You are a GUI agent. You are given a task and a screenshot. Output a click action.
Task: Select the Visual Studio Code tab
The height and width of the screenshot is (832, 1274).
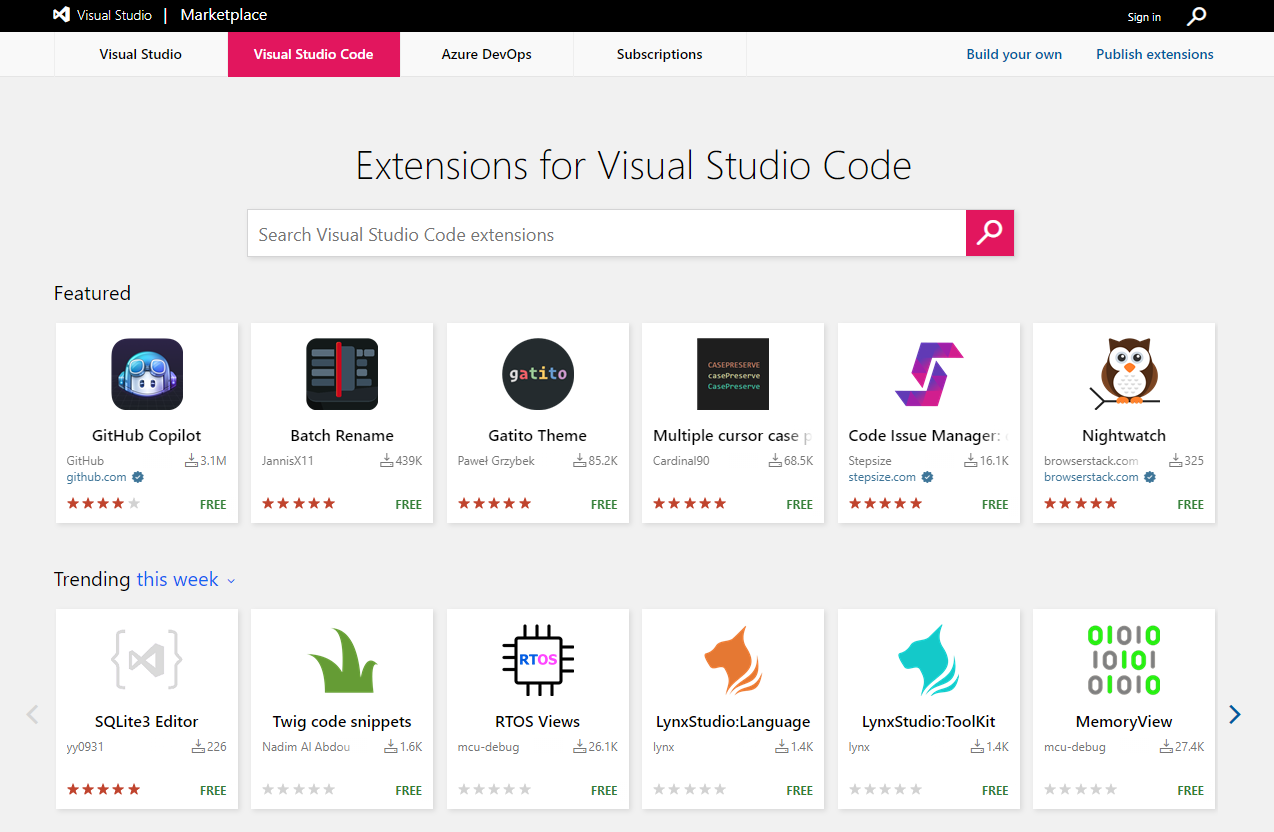314,54
